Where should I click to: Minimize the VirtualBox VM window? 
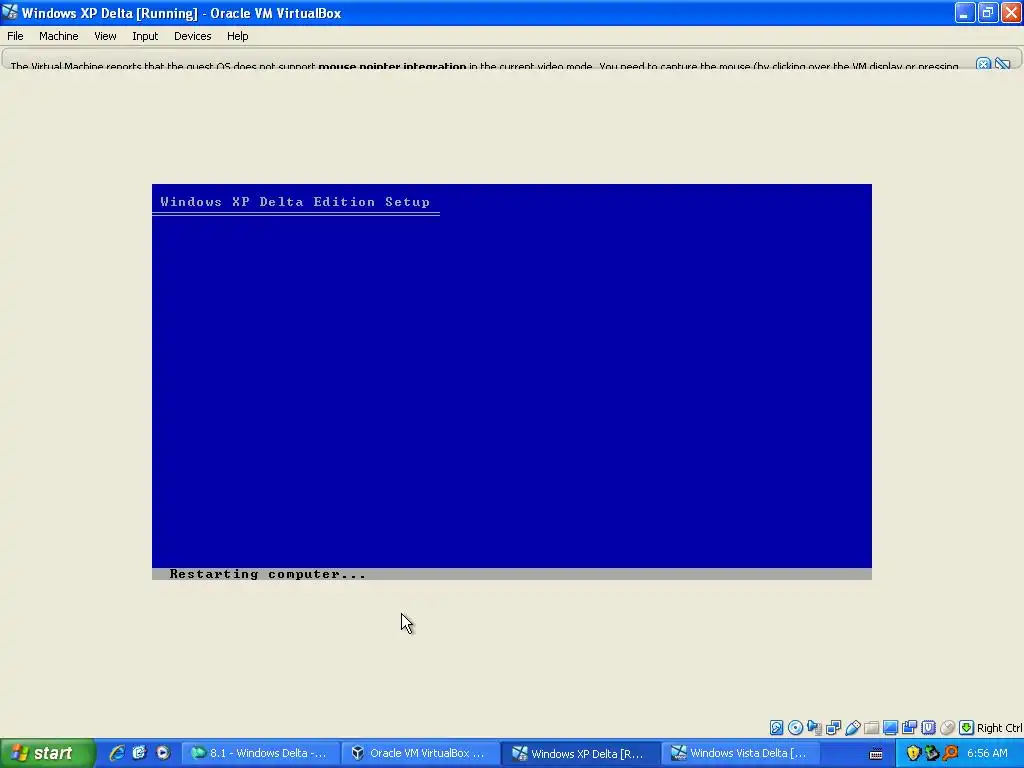(x=965, y=12)
